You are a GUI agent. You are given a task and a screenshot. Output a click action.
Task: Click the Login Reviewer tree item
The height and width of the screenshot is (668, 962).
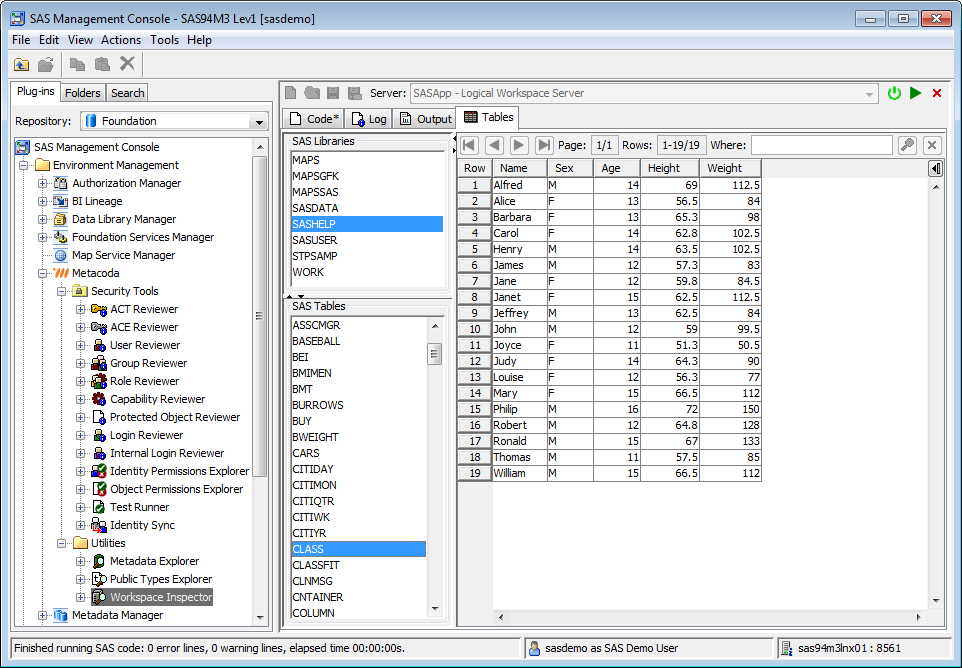tap(146, 435)
